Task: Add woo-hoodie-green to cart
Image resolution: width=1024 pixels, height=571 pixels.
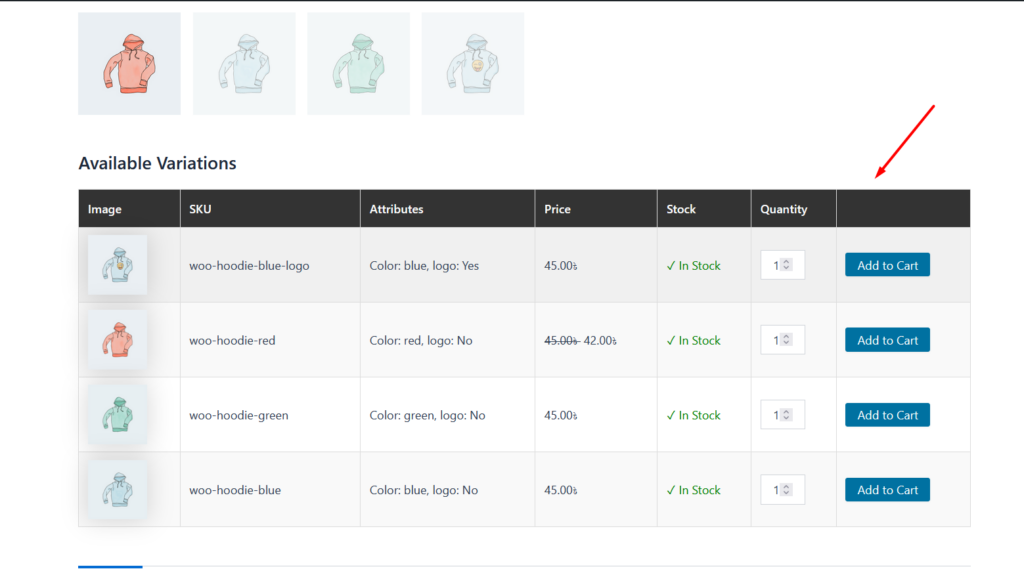Action: click(x=887, y=415)
